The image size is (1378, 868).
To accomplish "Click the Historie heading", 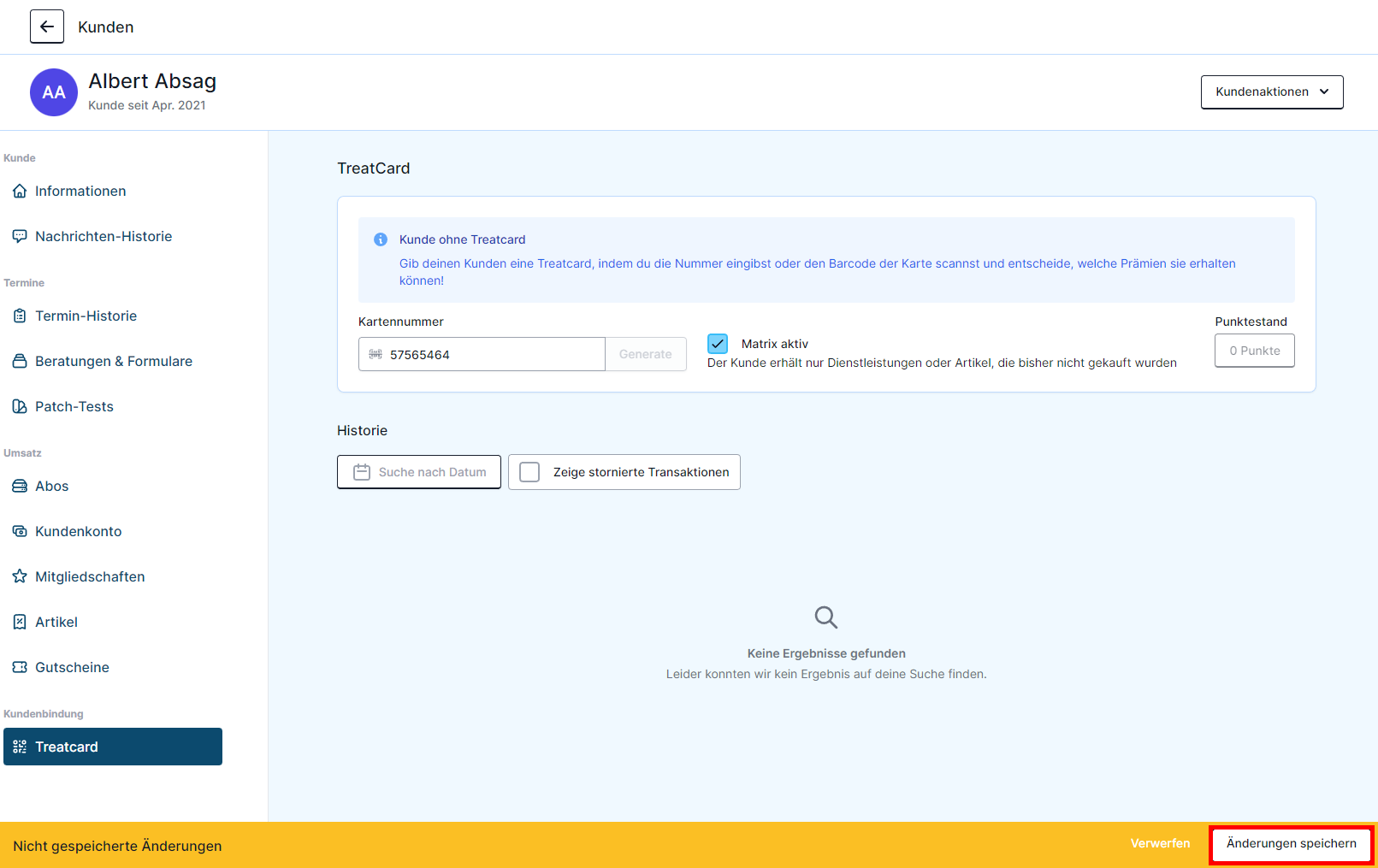I will point(362,430).
